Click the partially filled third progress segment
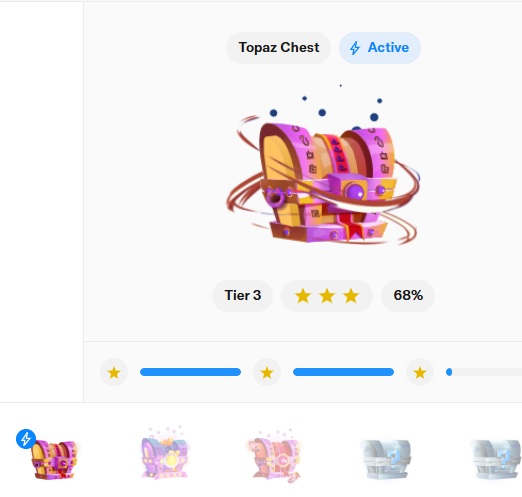 [x=484, y=372]
